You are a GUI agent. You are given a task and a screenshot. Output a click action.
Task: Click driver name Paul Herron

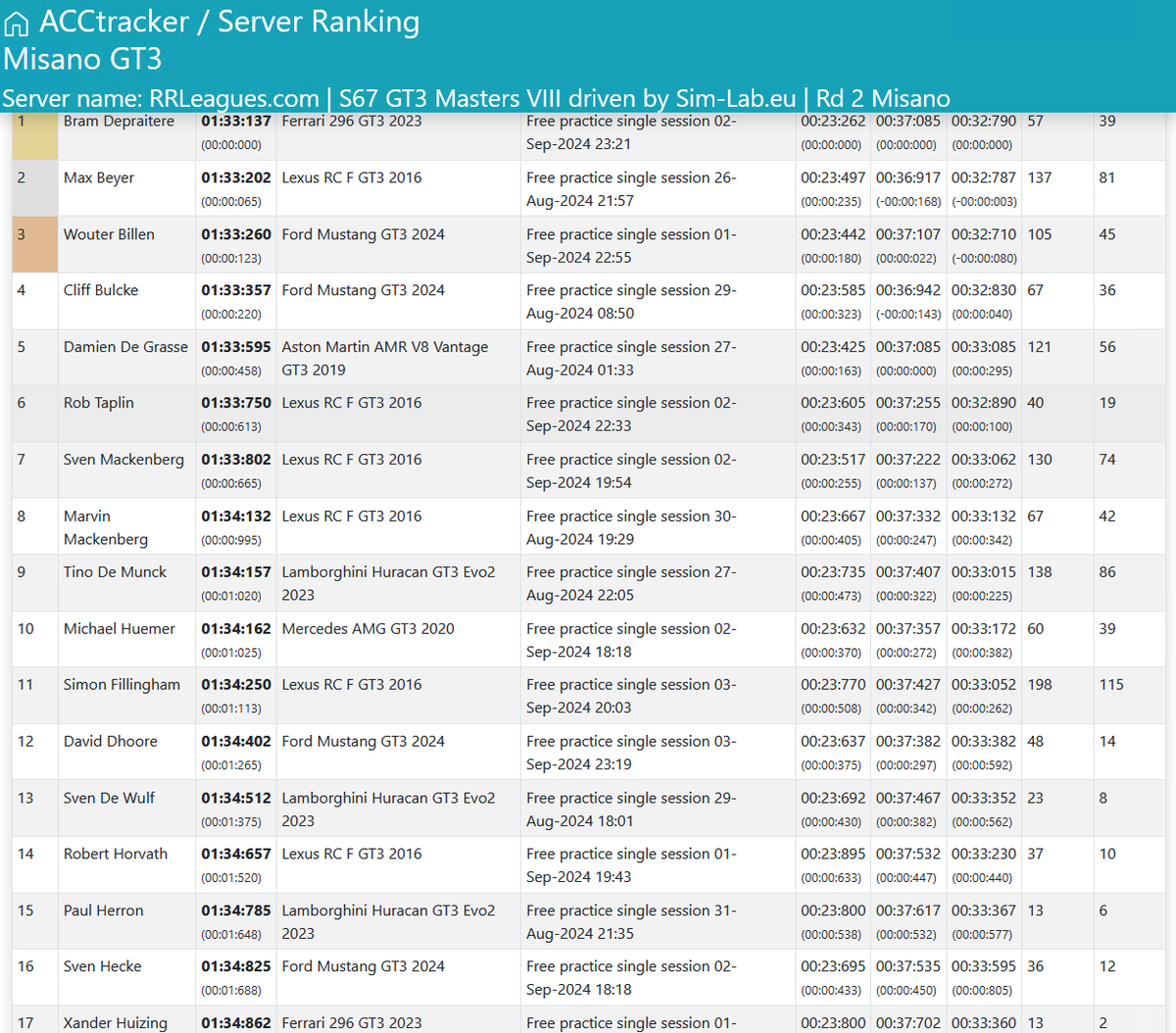tap(103, 910)
